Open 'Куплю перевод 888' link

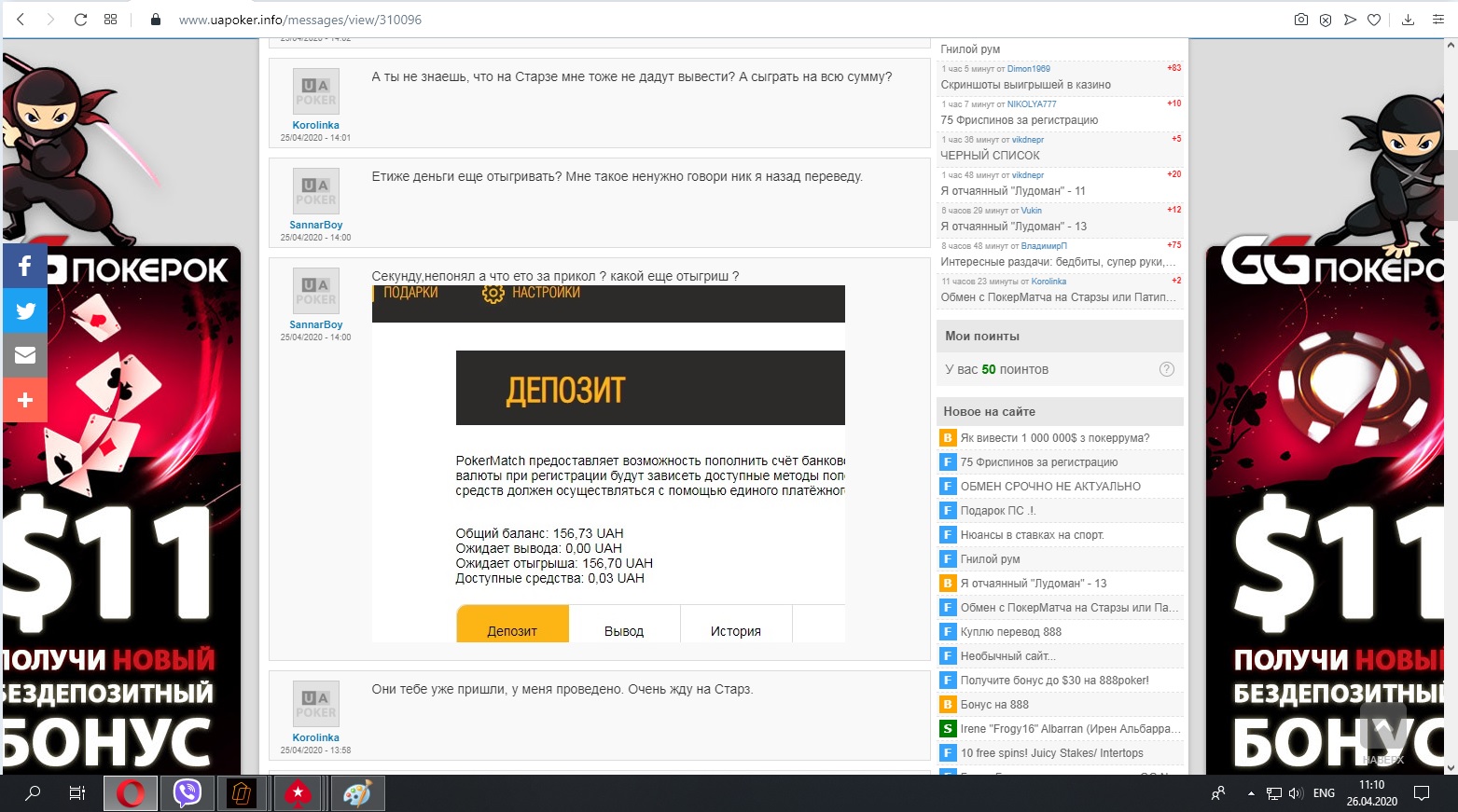pos(1011,632)
